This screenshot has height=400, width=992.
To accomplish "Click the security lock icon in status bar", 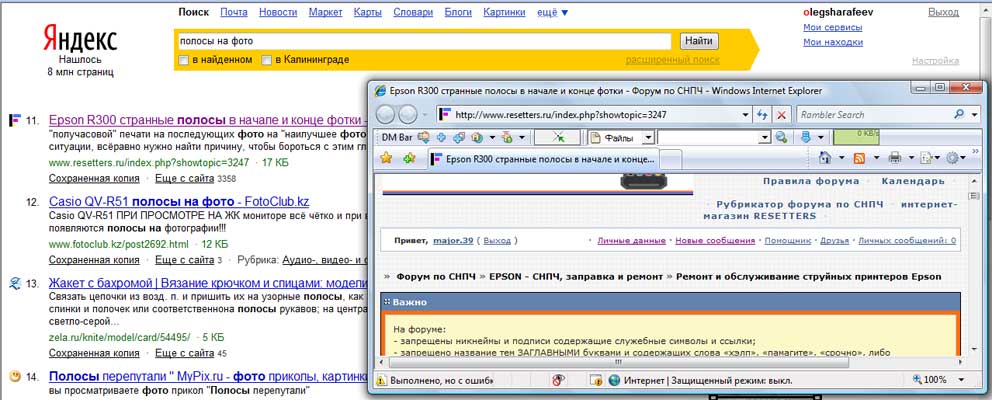I will point(595,380).
